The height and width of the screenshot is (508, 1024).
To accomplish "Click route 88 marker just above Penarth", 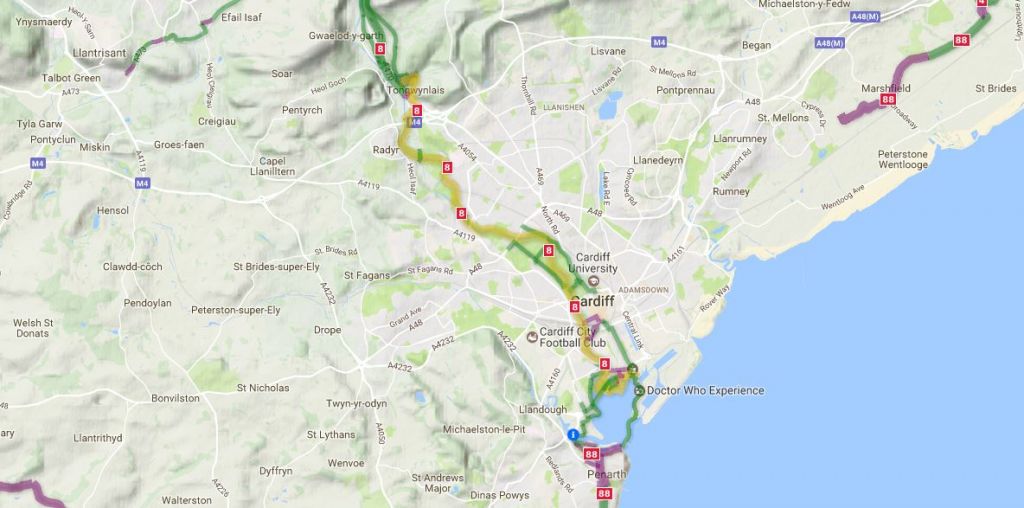I will click(x=592, y=454).
